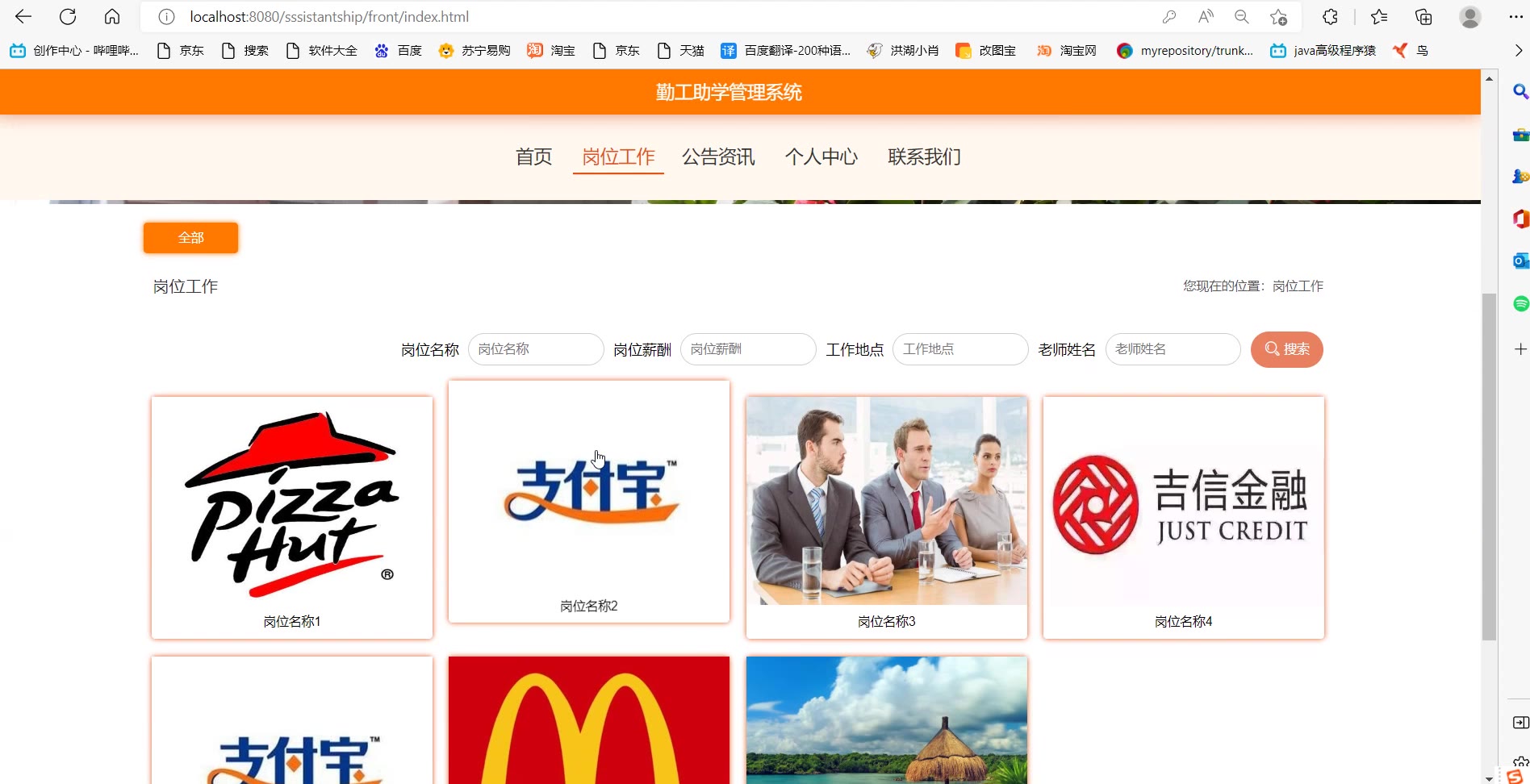
Task: Open the java高级程序猿 bookmark
Action: pyautogui.click(x=1323, y=51)
